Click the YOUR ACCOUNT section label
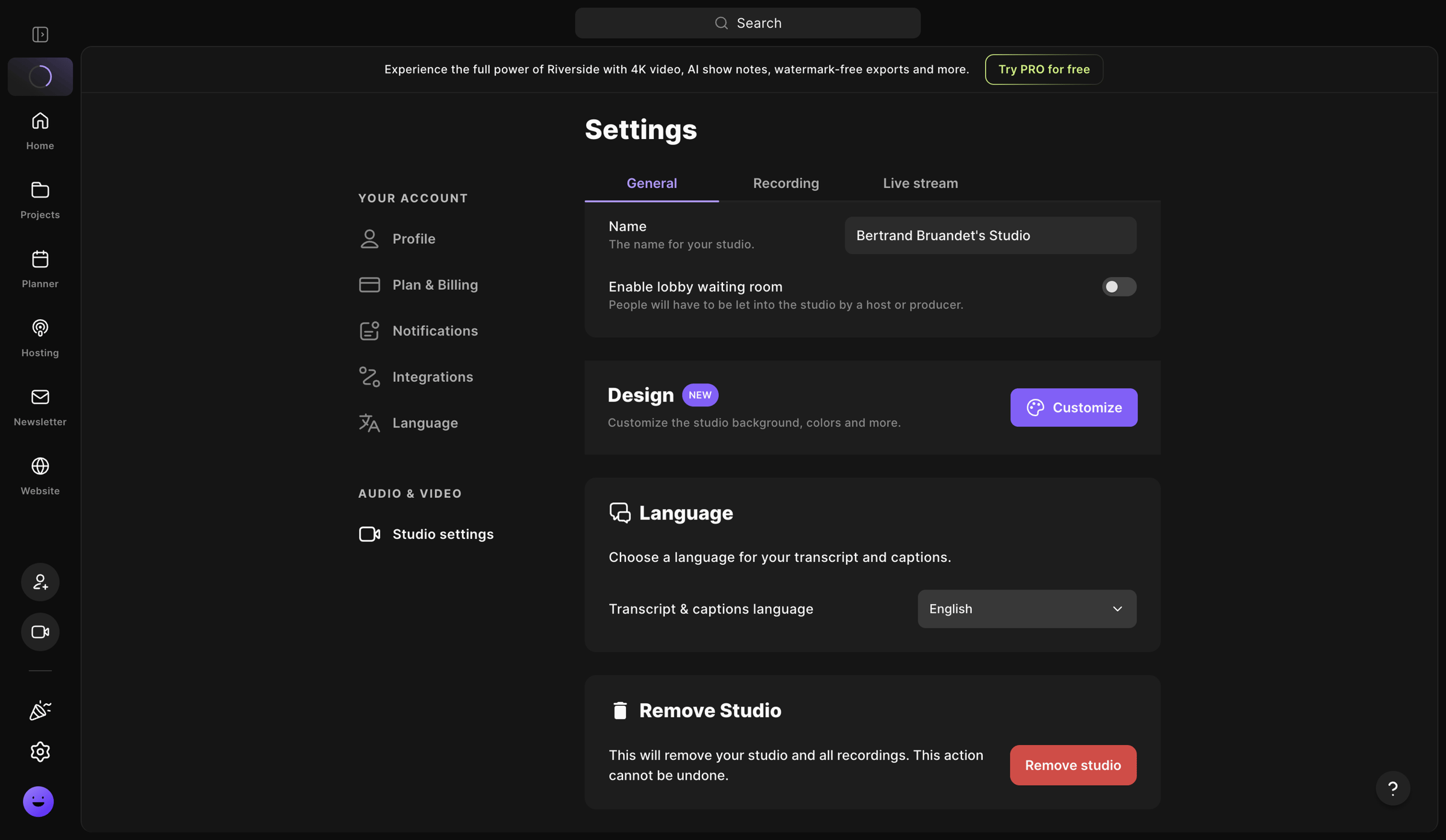This screenshot has height=840, width=1446. (413, 198)
